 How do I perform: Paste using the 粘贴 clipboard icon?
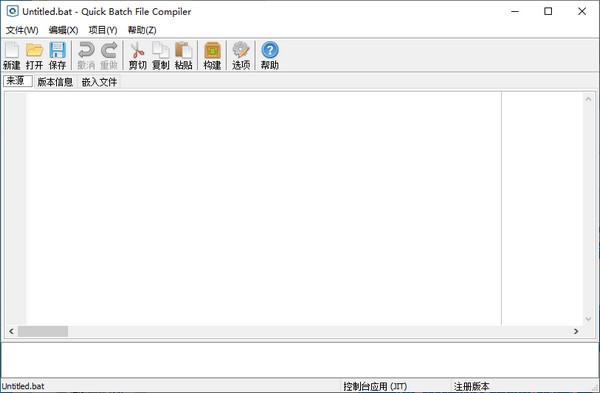pos(183,56)
